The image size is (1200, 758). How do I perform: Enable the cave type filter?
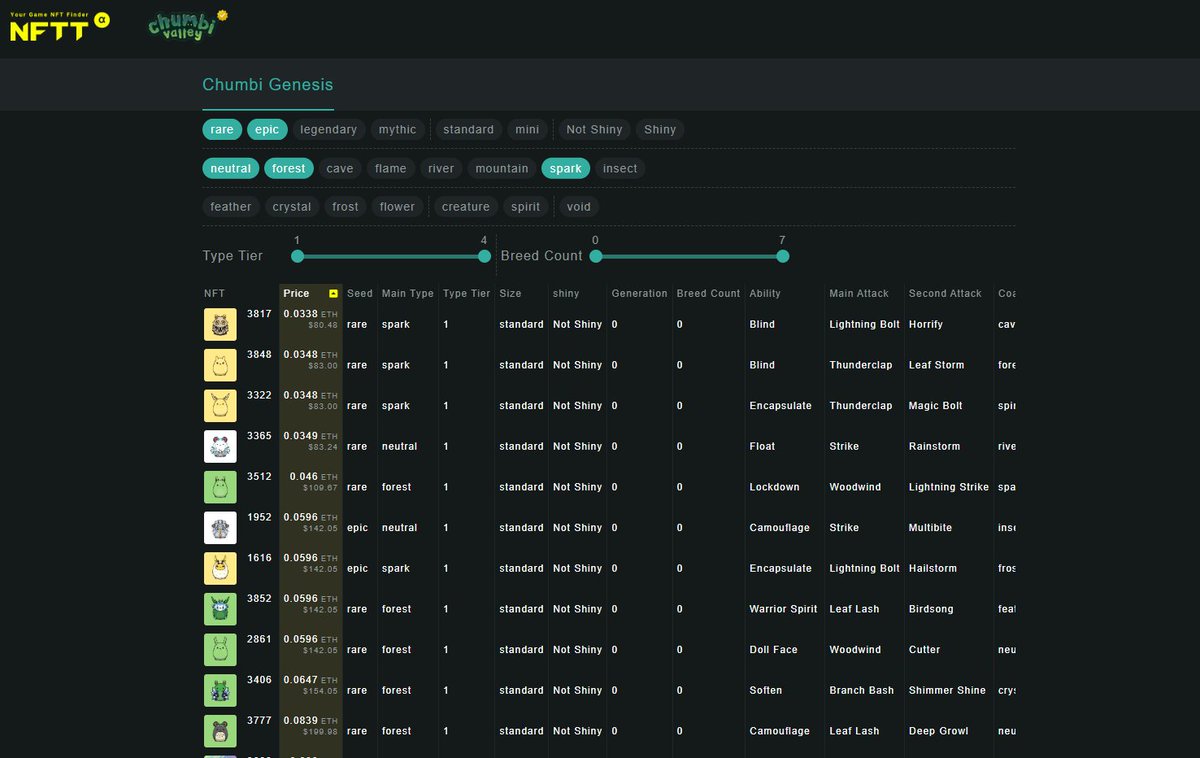point(340,168)
